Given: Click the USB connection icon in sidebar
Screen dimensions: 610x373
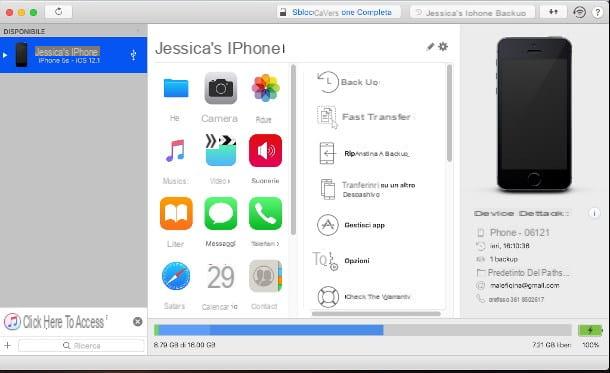Looking at the screenshot, I should coord(133,55).
